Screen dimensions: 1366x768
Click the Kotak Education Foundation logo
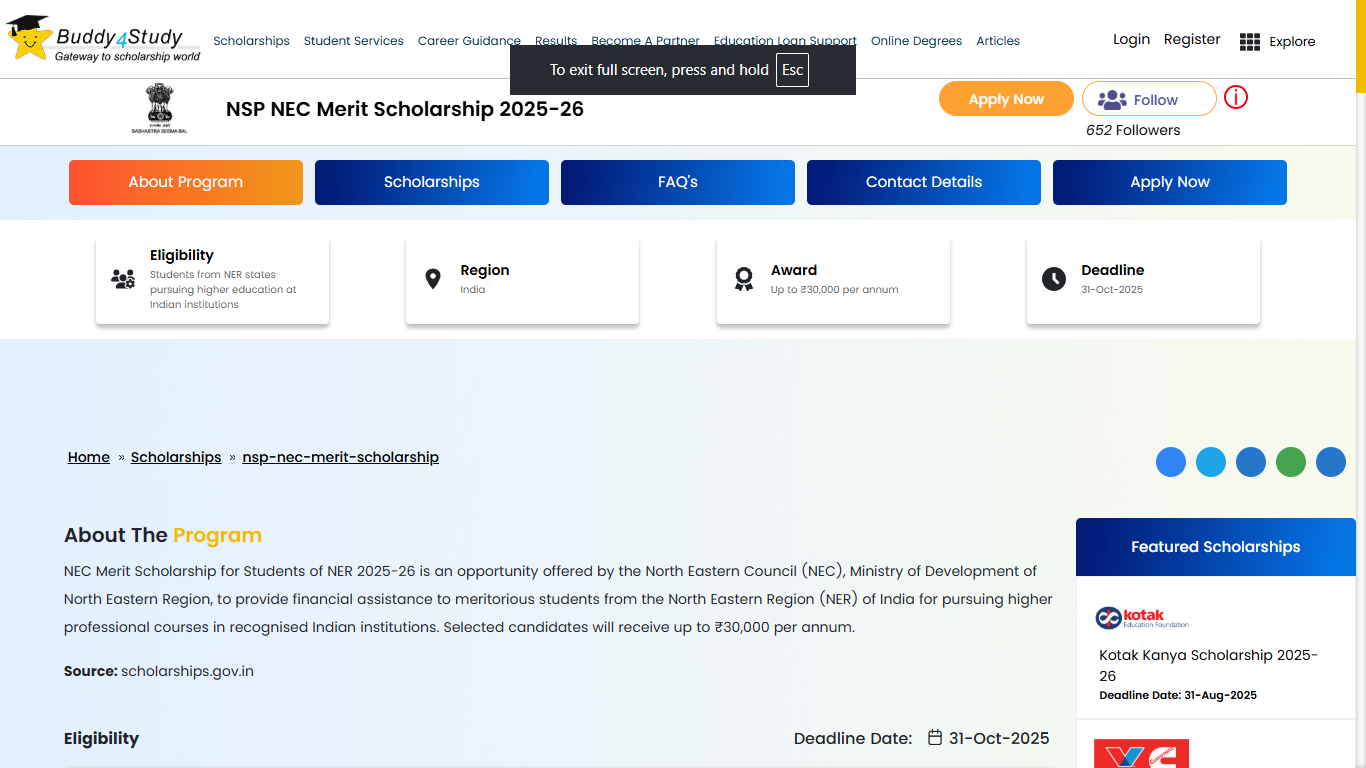(x=1142, y=618)
